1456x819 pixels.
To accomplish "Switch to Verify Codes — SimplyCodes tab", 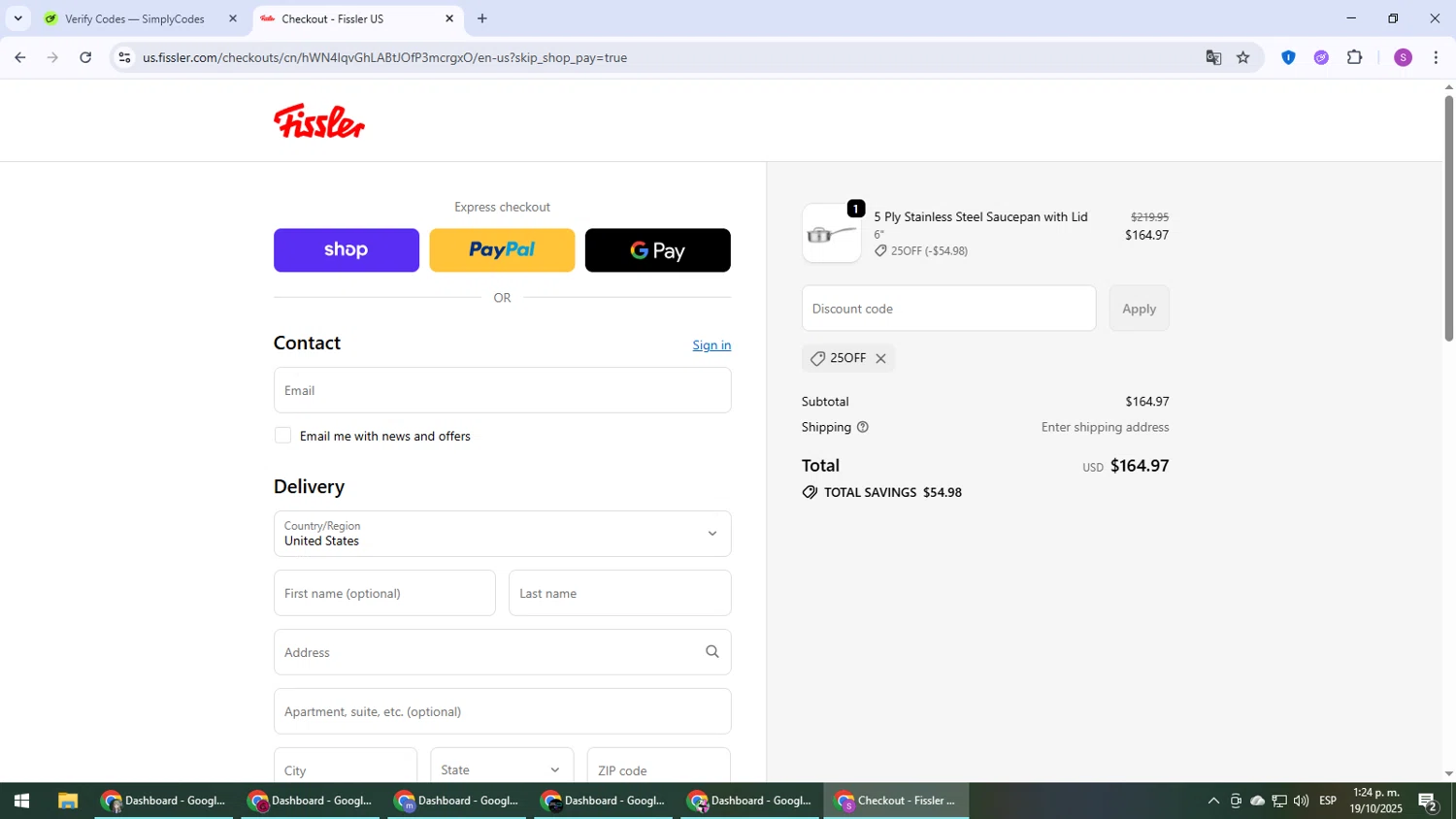I will click(135, 18).
